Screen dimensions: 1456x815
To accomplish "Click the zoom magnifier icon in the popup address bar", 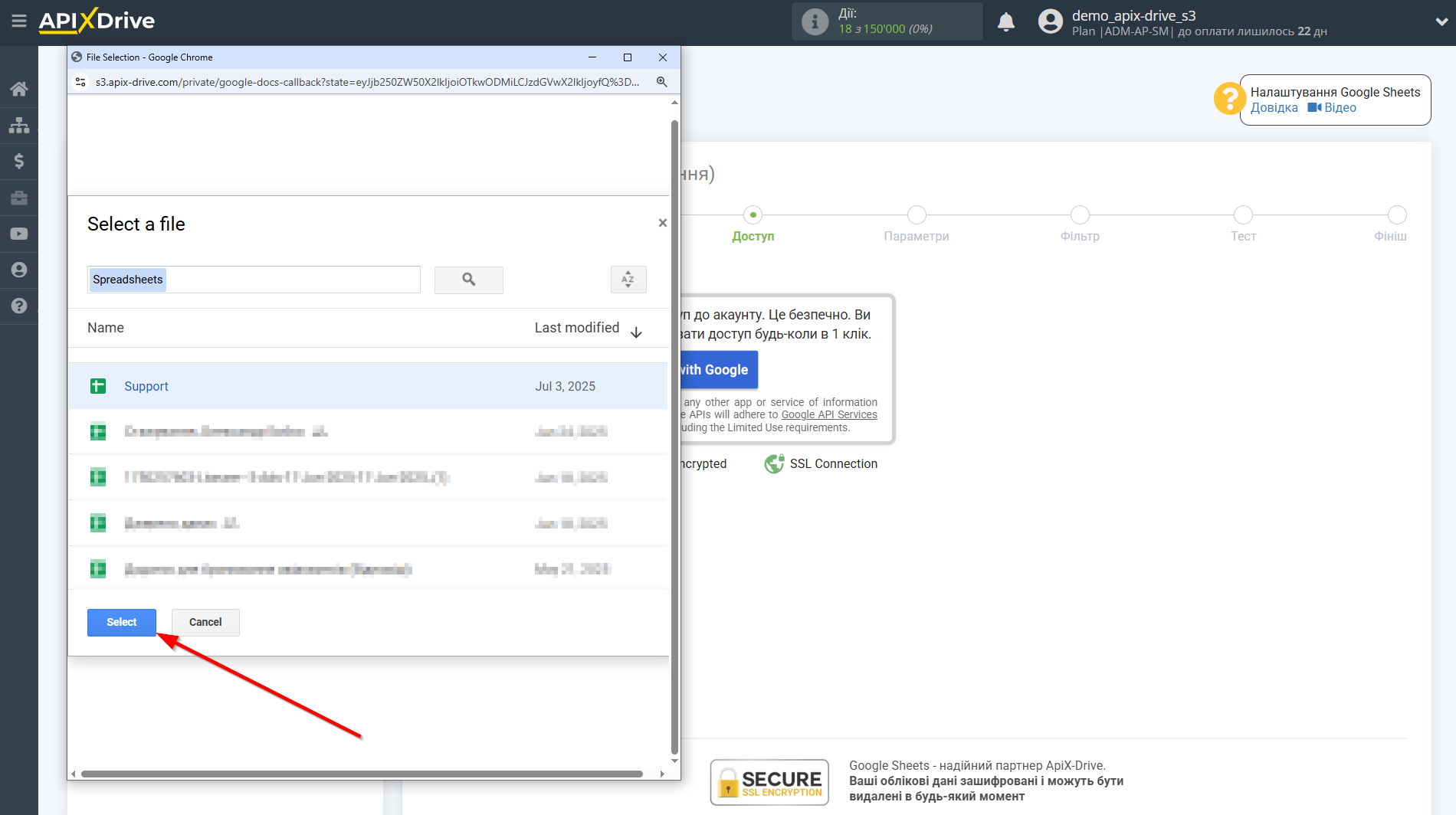I will 661,82.
